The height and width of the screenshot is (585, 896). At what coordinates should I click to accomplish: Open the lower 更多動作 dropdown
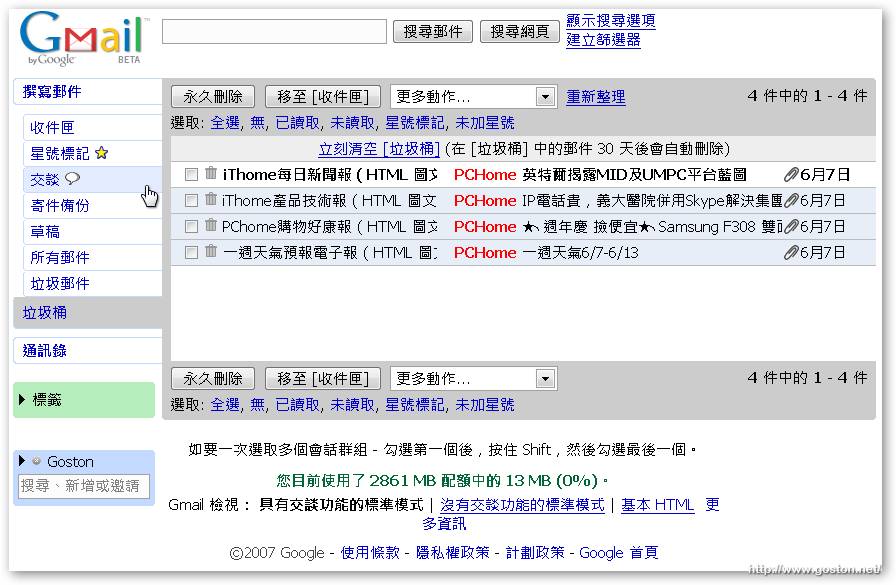point(473,378)
